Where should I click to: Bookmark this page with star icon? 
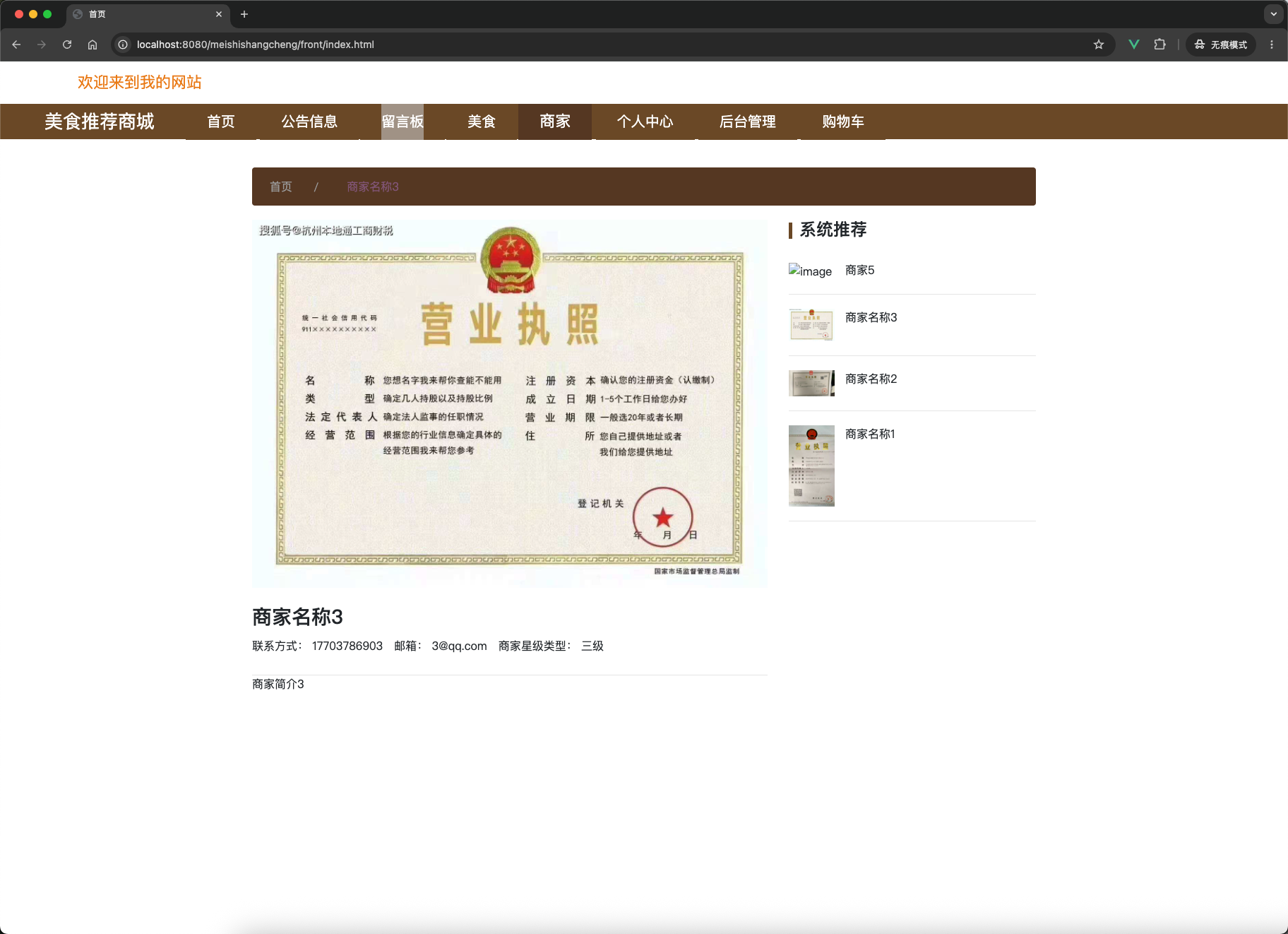click(1099, 45)
